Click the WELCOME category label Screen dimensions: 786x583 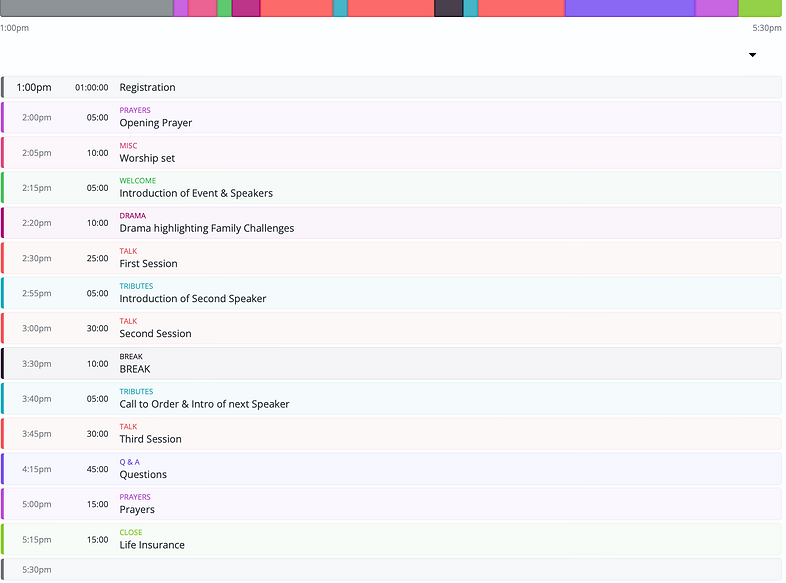pos(138,180)
